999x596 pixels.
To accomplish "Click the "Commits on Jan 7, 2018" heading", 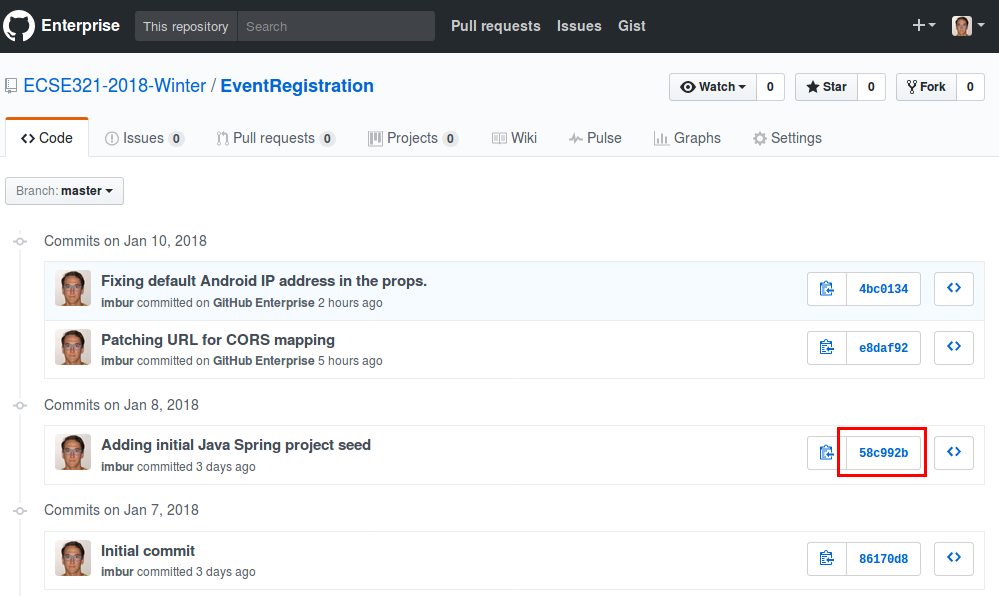I will [121, 510].
